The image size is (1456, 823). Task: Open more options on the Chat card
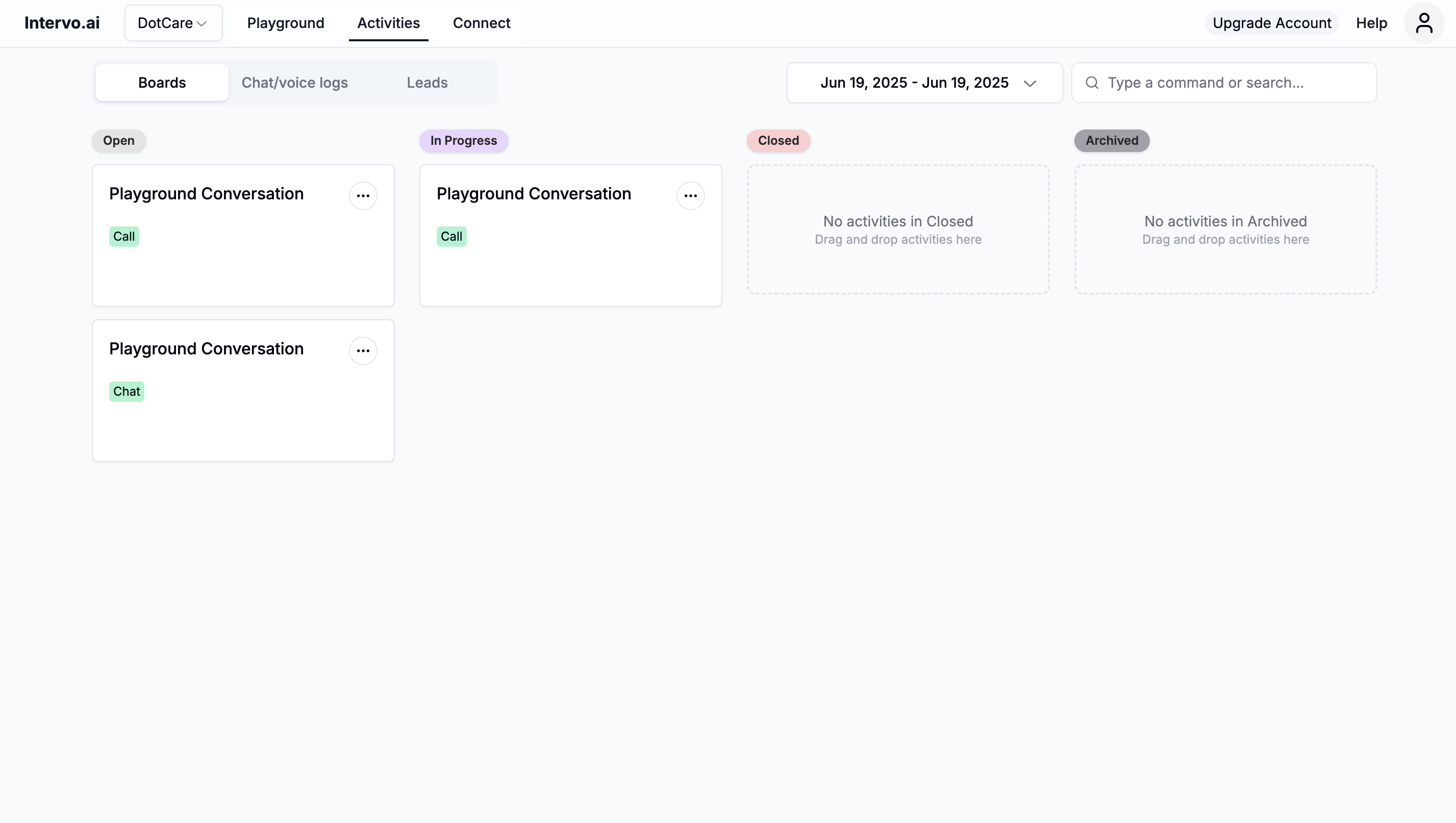pyautogui.click(x=363, y=350)
